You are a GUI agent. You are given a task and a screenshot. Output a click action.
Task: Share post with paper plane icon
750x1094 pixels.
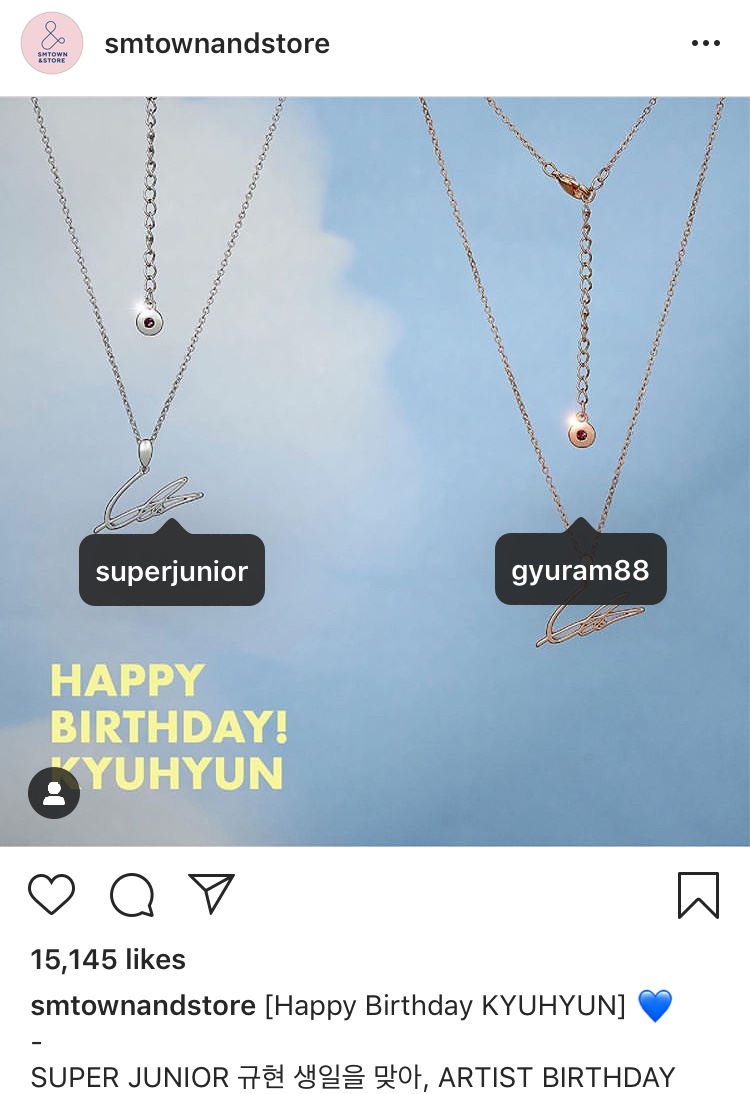[211, 893]
